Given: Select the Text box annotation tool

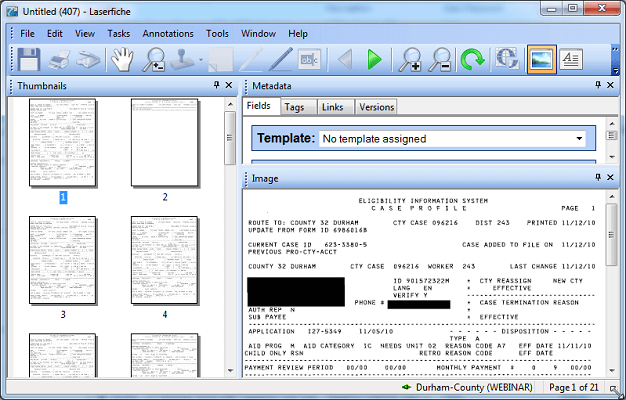Looking at the screenshot, I should coord(309,60).
